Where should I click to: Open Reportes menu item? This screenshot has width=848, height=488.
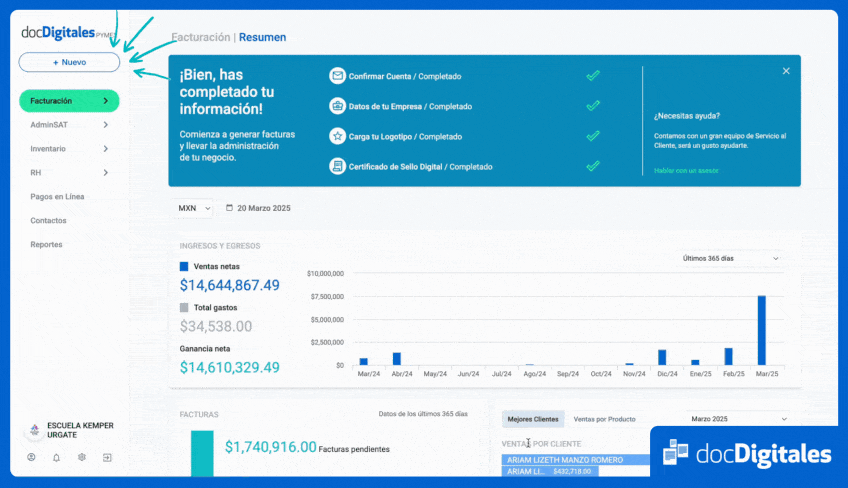46,245
